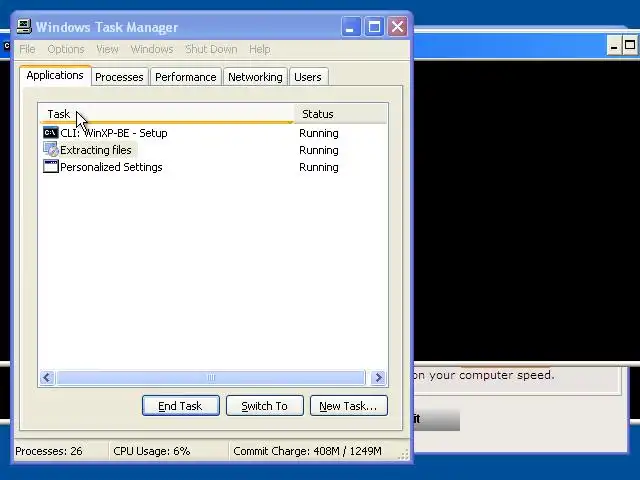The width and height of the screenshot is (640, 480).
Task: Open the Options menu
Action: pos(66,49)
